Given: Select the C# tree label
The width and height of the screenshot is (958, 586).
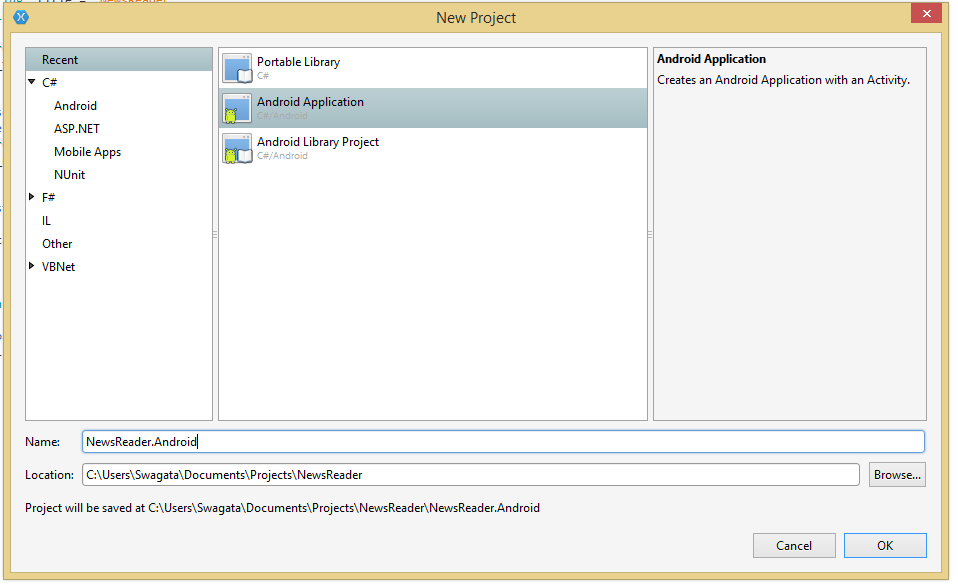Looking at the screenshot, I should (49, 82).
